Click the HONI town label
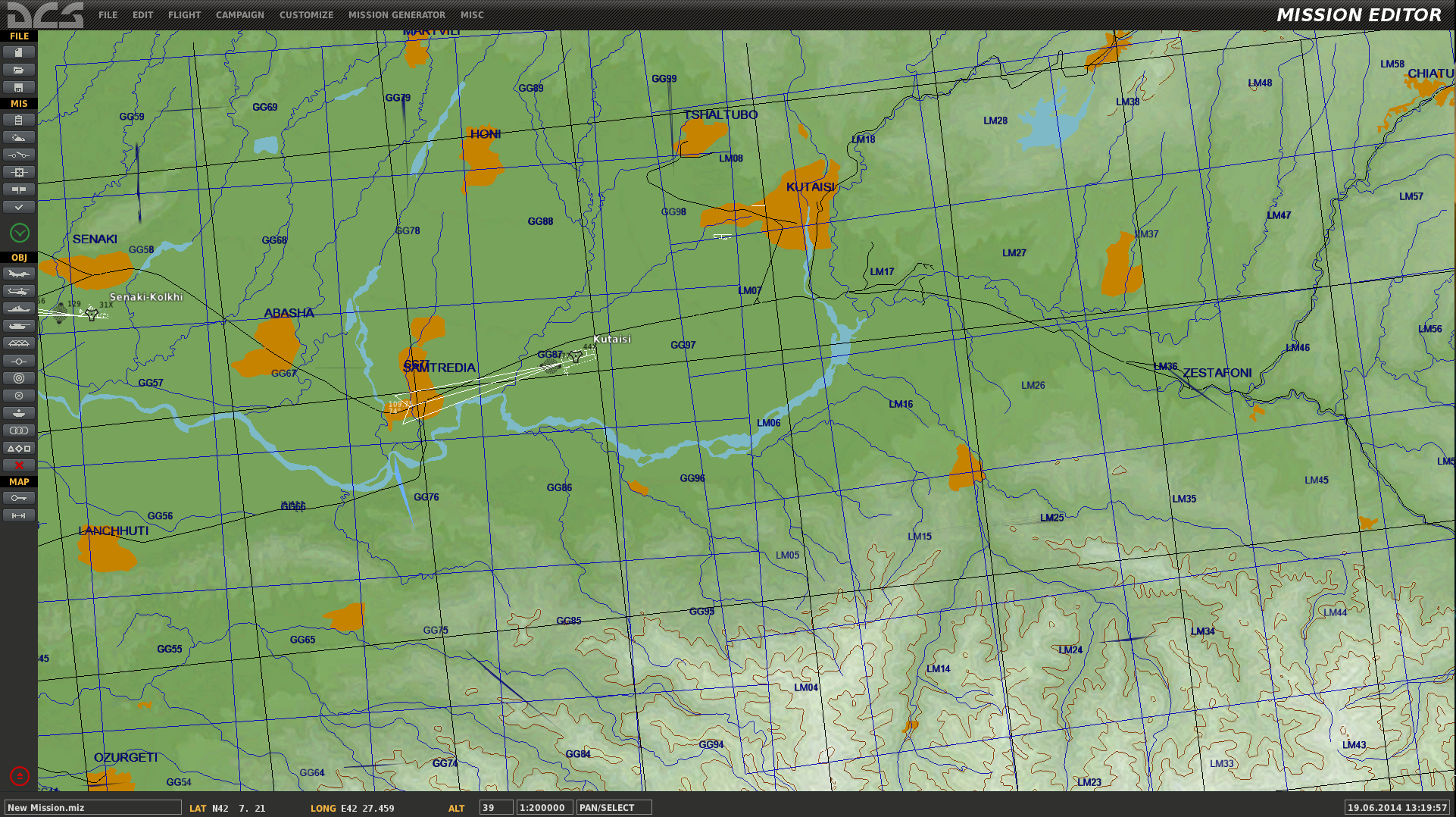This screenshot has width=1456, height=817. pyautogui.click(x=486, y=134)
